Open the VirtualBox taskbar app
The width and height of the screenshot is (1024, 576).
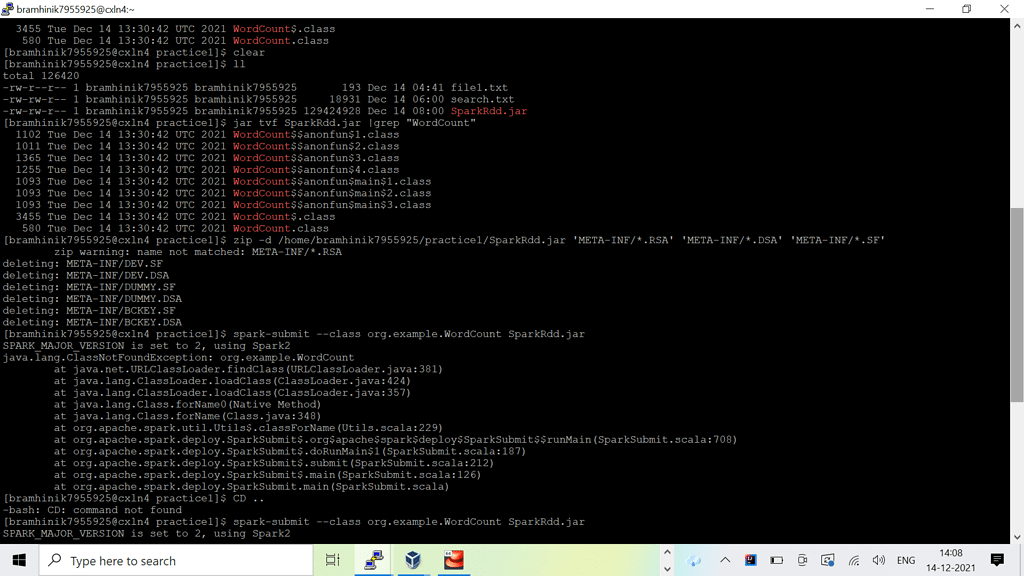(x=413, y=560)
